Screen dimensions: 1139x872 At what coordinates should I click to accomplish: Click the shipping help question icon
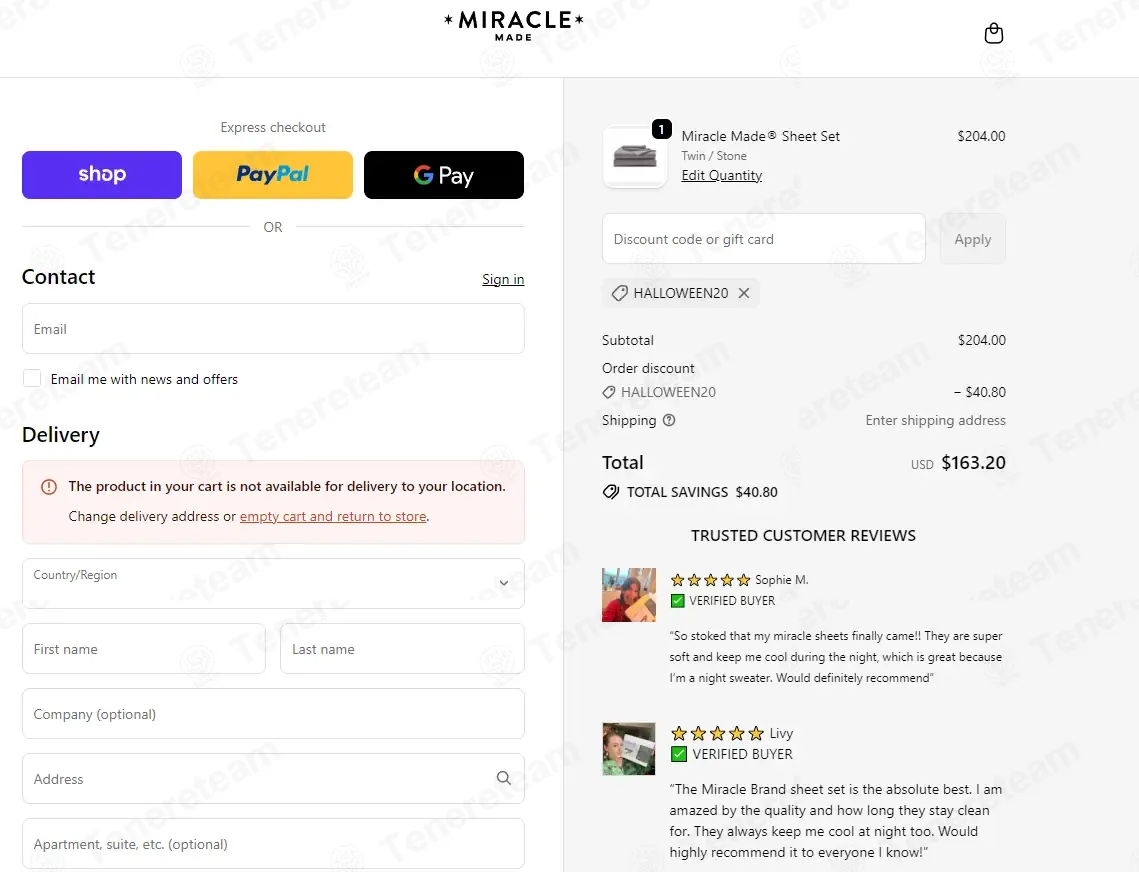[669, 420]
